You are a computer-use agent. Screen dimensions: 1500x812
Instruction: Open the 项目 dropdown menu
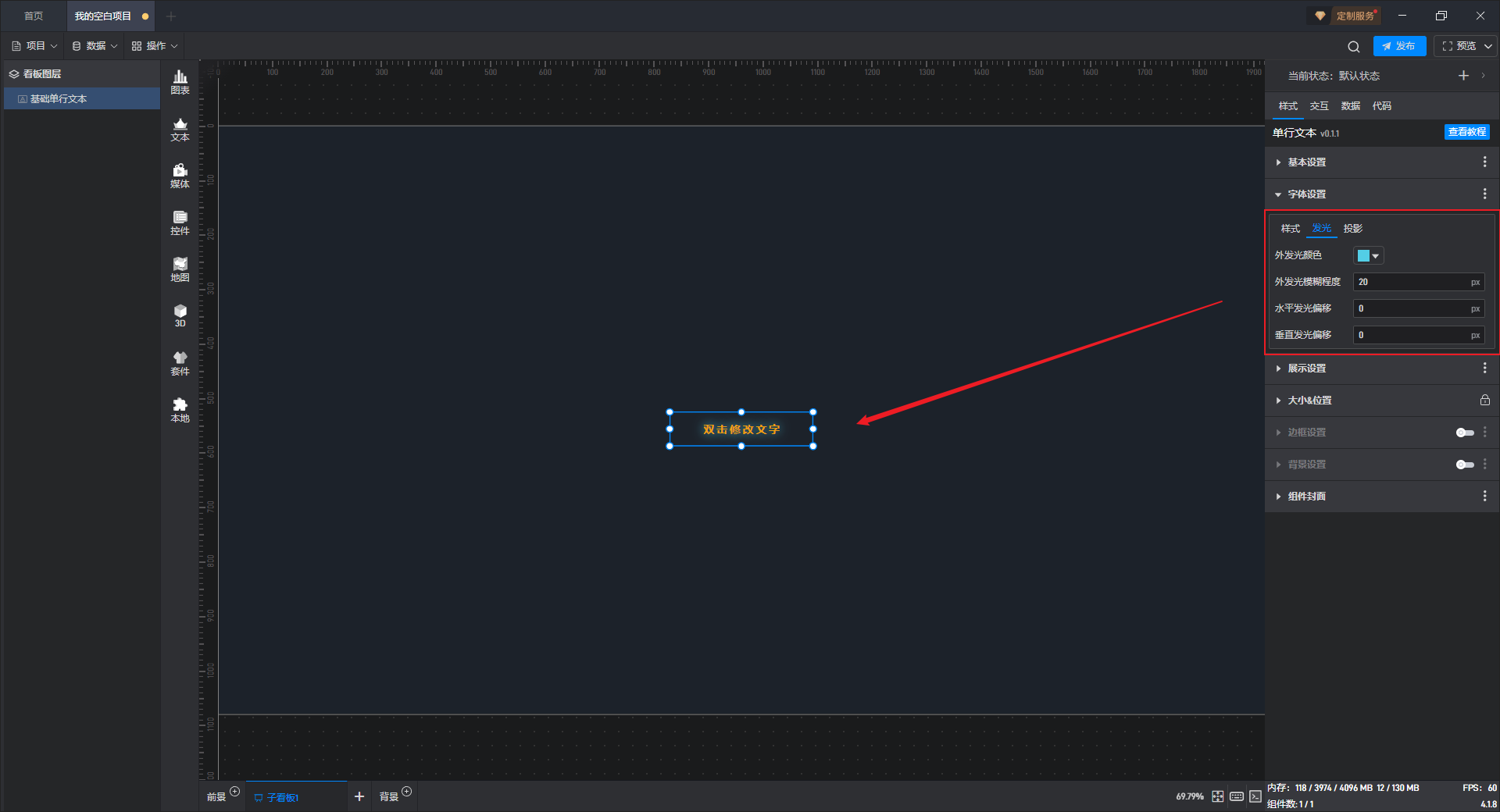coord(34,46)
